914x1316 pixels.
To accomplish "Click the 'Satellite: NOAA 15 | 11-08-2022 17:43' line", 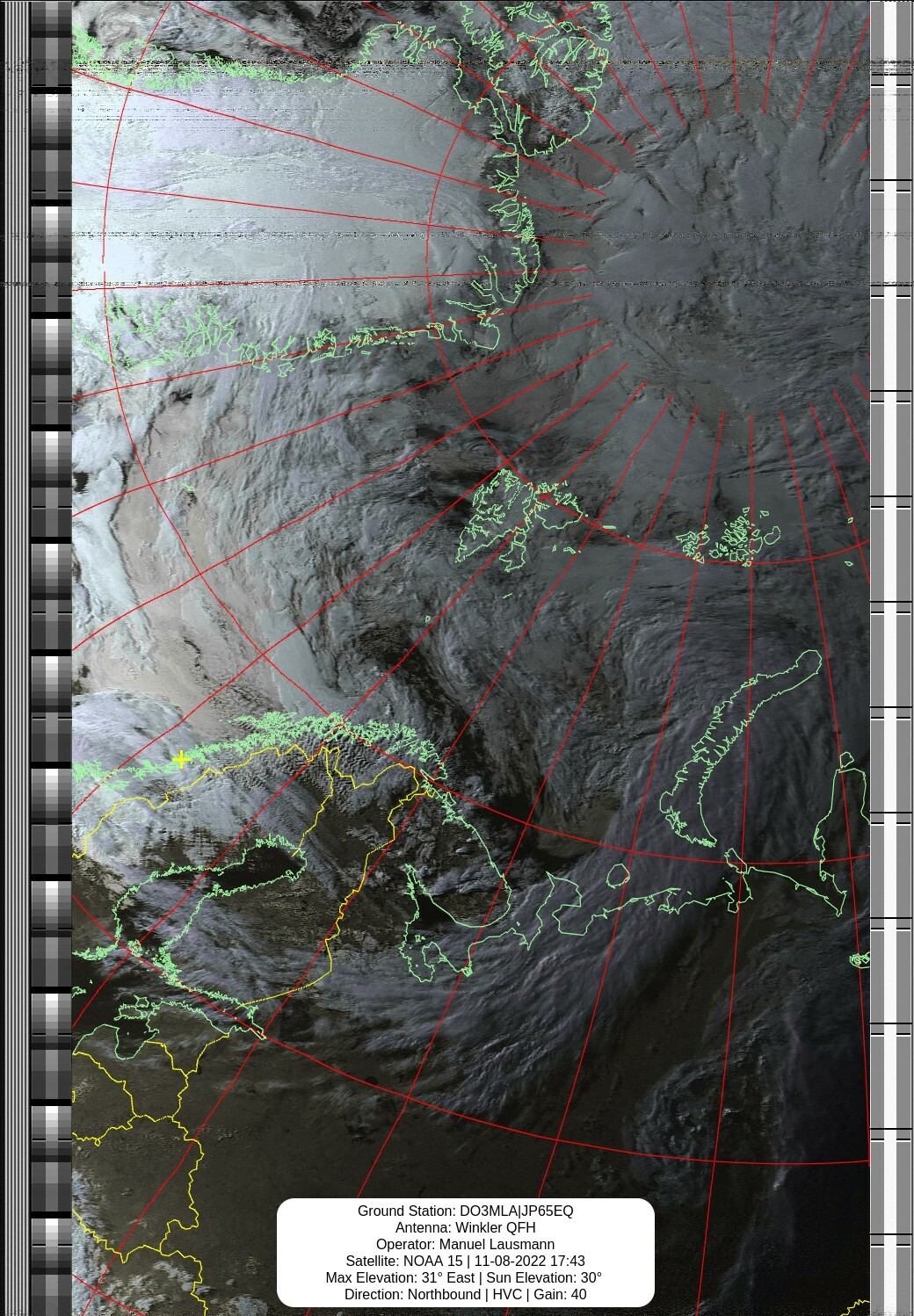I will coord(465,1261).
